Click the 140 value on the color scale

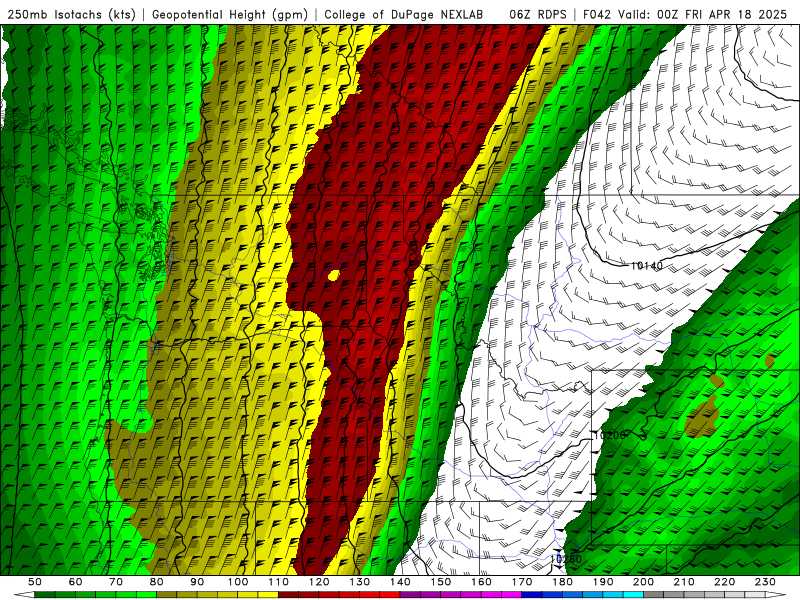[x=401, y=582]
